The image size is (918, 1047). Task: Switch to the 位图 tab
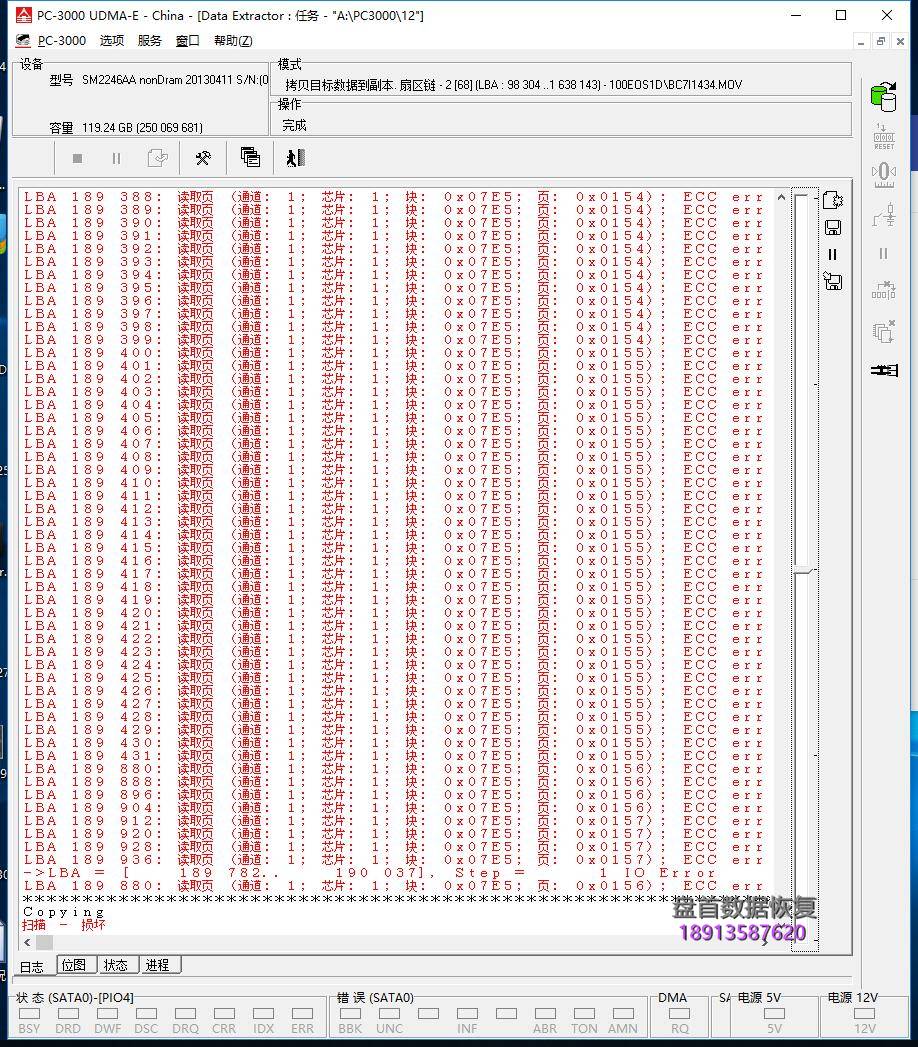[x=74, y=965]
